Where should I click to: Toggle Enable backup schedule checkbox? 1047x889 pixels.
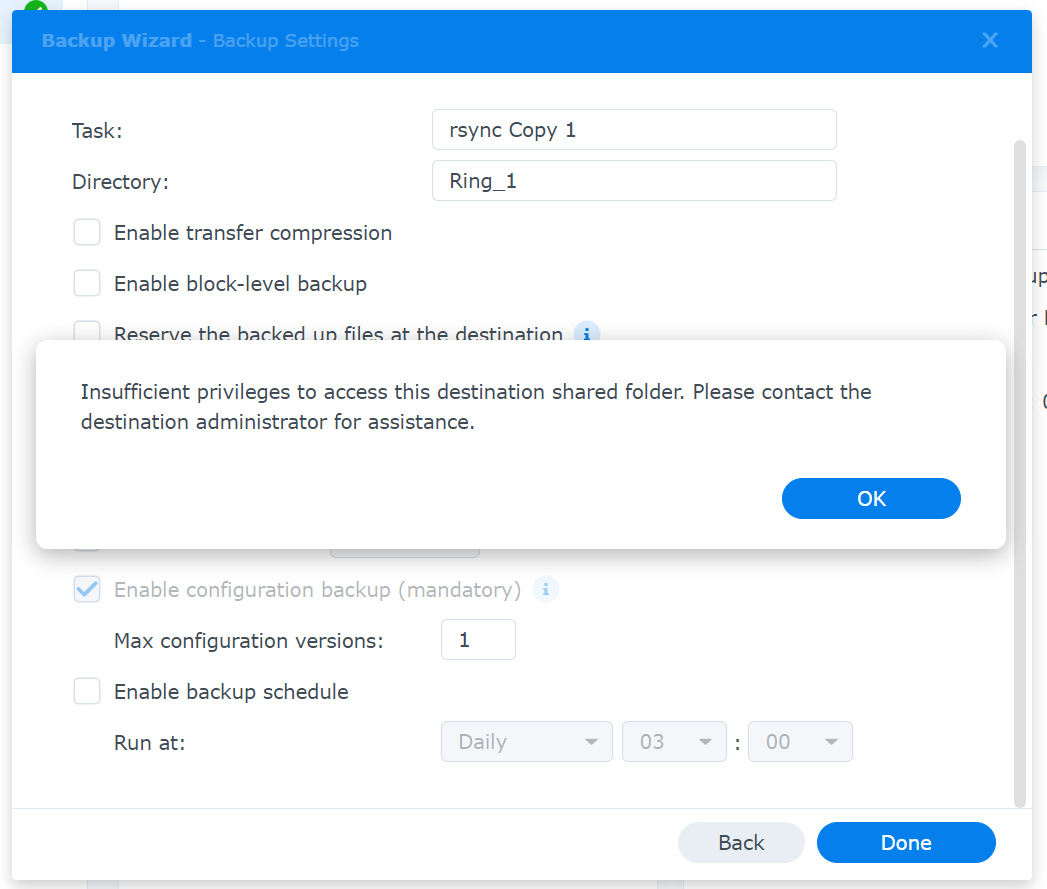tap(87, 691)
